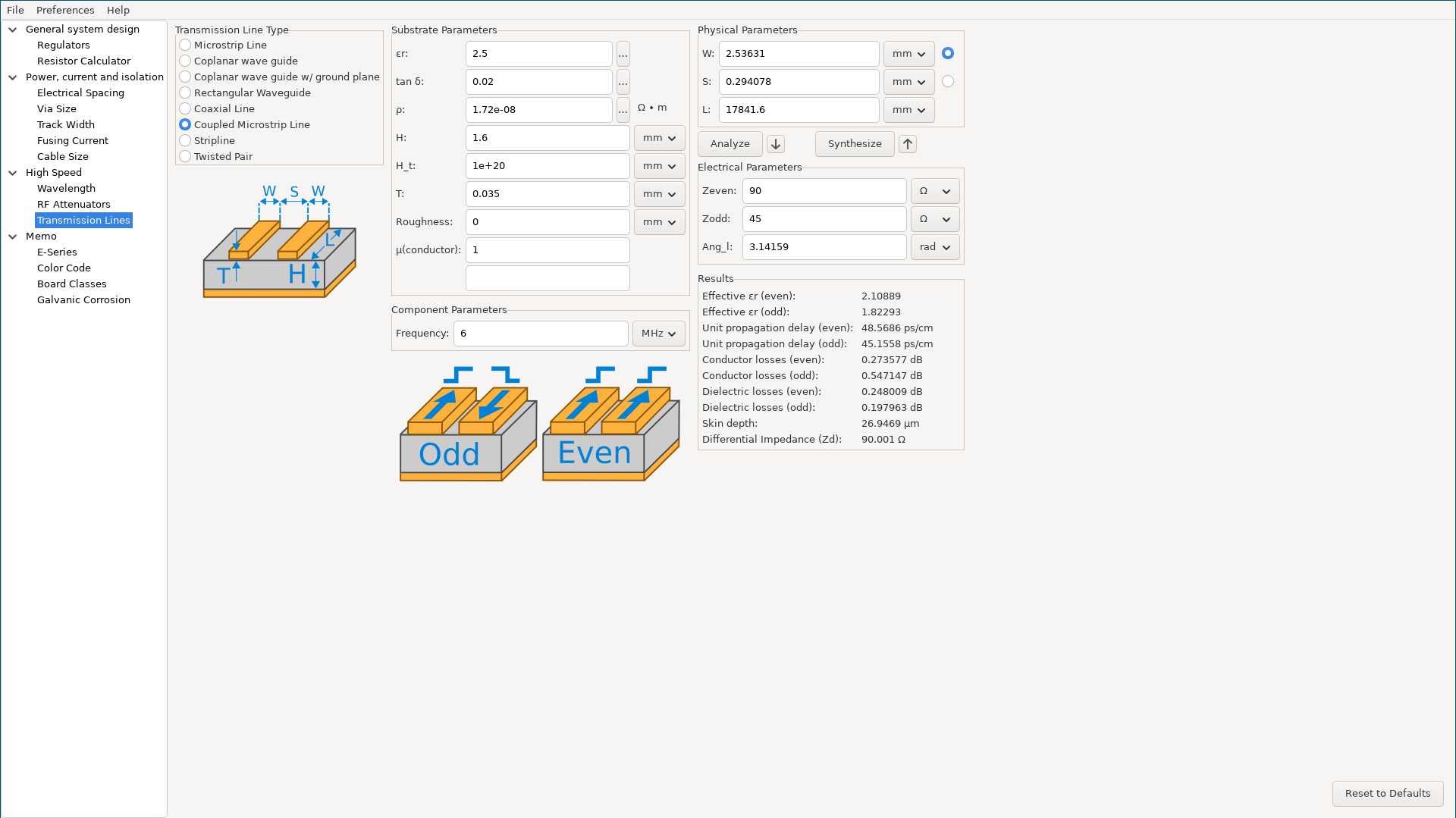Click the Zeven input field

824,191
